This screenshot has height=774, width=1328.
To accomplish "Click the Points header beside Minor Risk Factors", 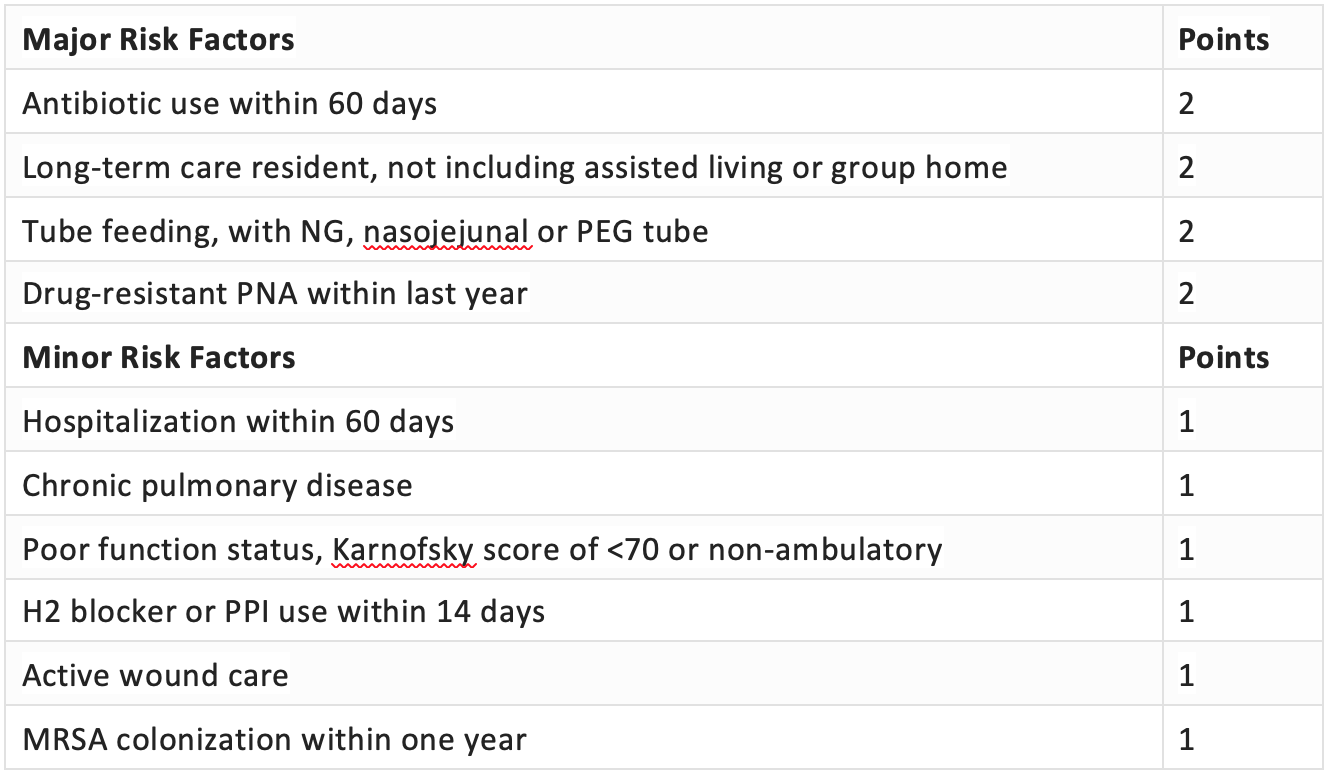I will (1223, 358).
